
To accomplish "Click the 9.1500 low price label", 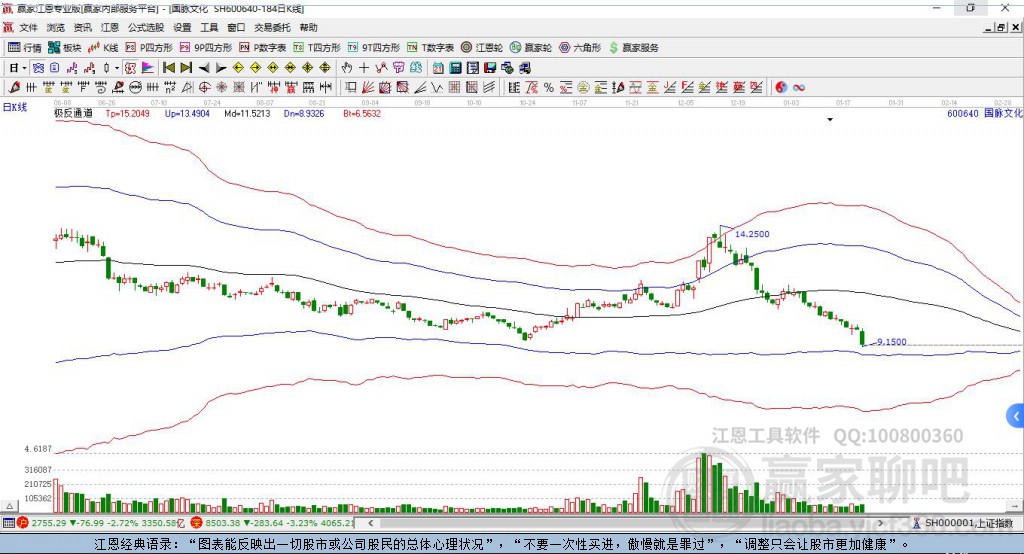I will pyautogui.click(x=891, y=342).
